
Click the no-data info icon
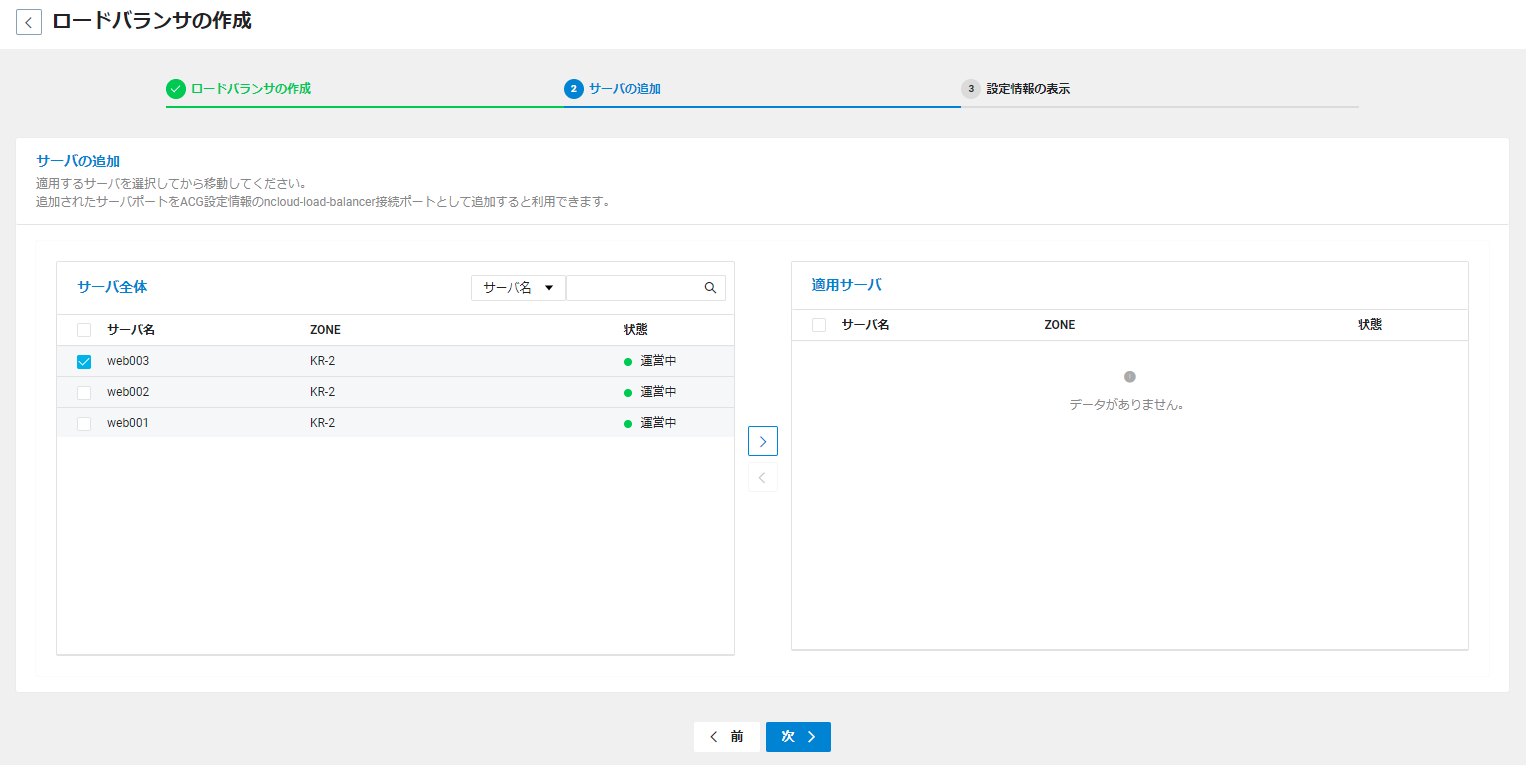tap(1130, 377)
